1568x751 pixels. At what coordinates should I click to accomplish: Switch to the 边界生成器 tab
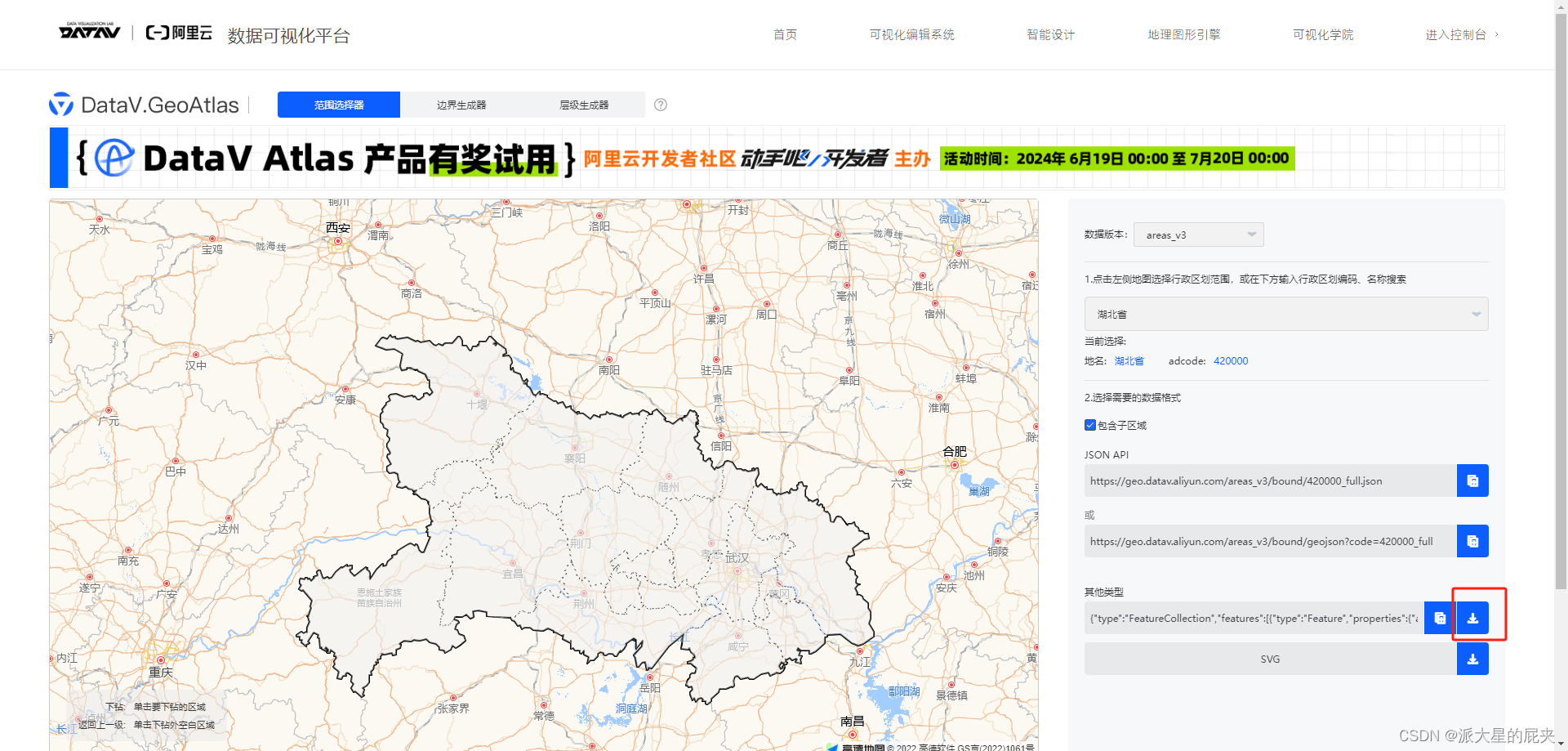[x=461, y=105]
